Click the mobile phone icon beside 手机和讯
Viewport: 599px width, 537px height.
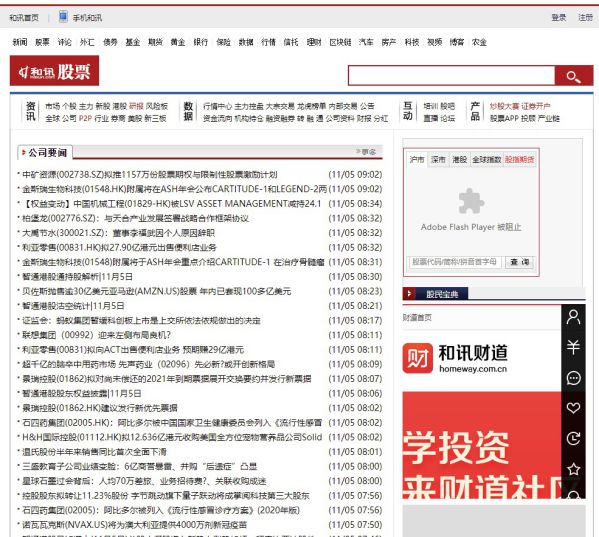click(63, 17)
